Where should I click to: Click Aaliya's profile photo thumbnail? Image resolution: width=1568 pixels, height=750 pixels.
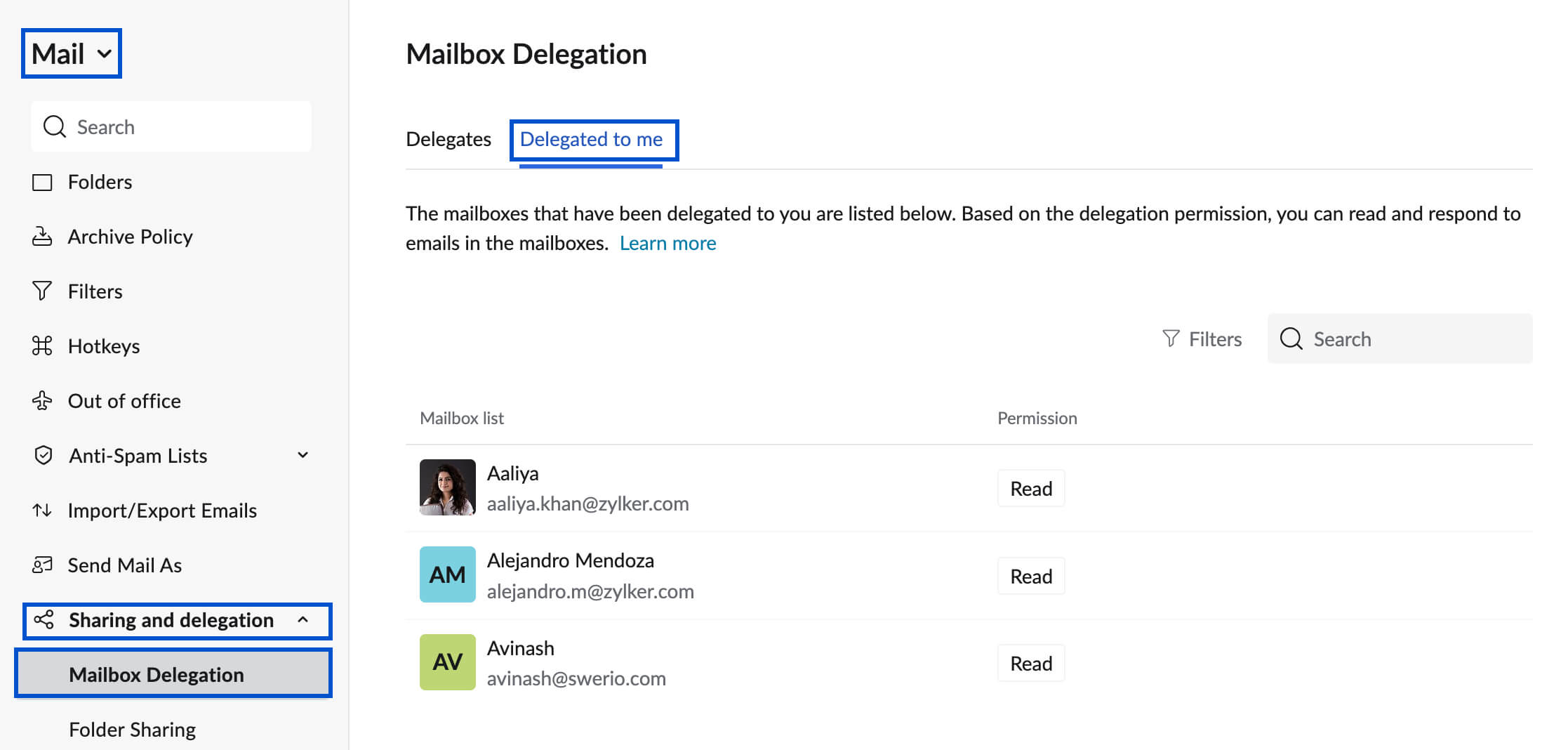[447, 487]
